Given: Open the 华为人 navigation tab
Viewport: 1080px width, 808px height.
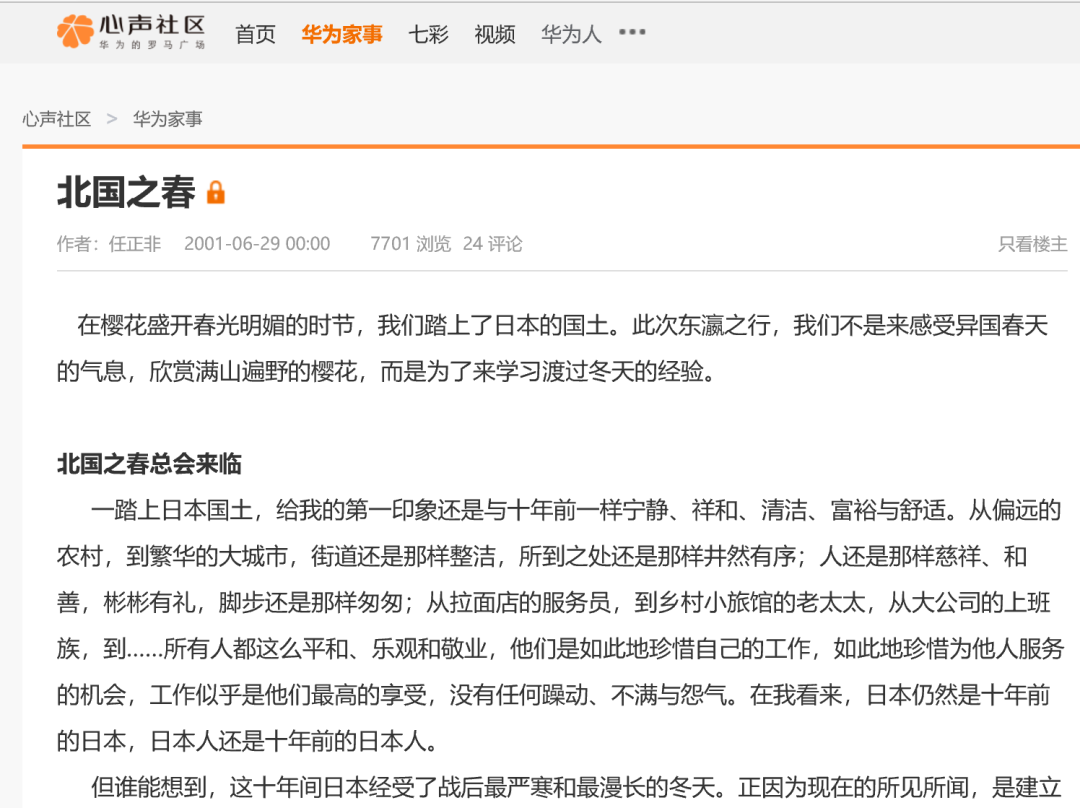Looking at the screenshot, I should 571,34.
